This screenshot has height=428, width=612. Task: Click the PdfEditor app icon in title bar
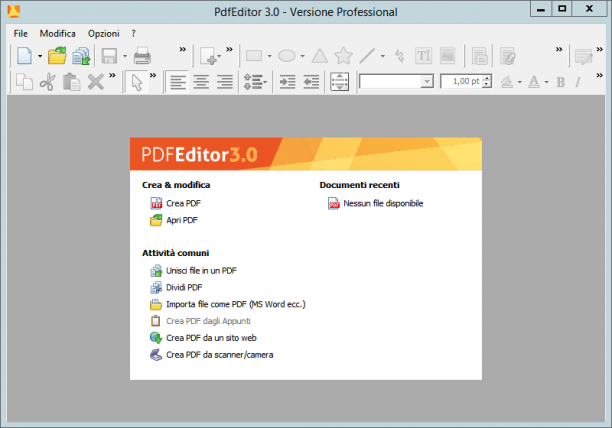(x=13, y=12)
